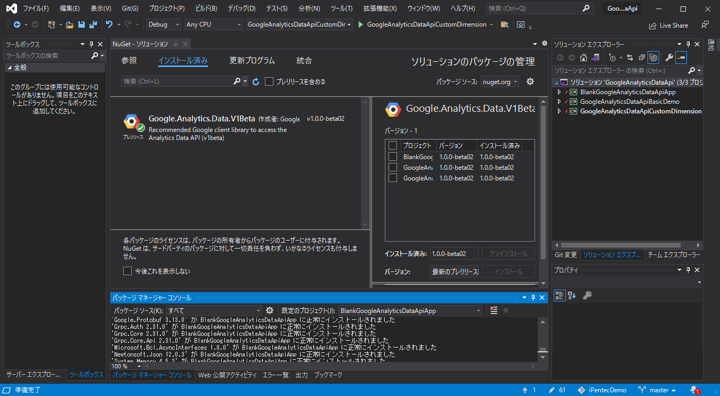Clear the Package Manager Console
Screen dimensions: 720x396
tap(494, 311)
